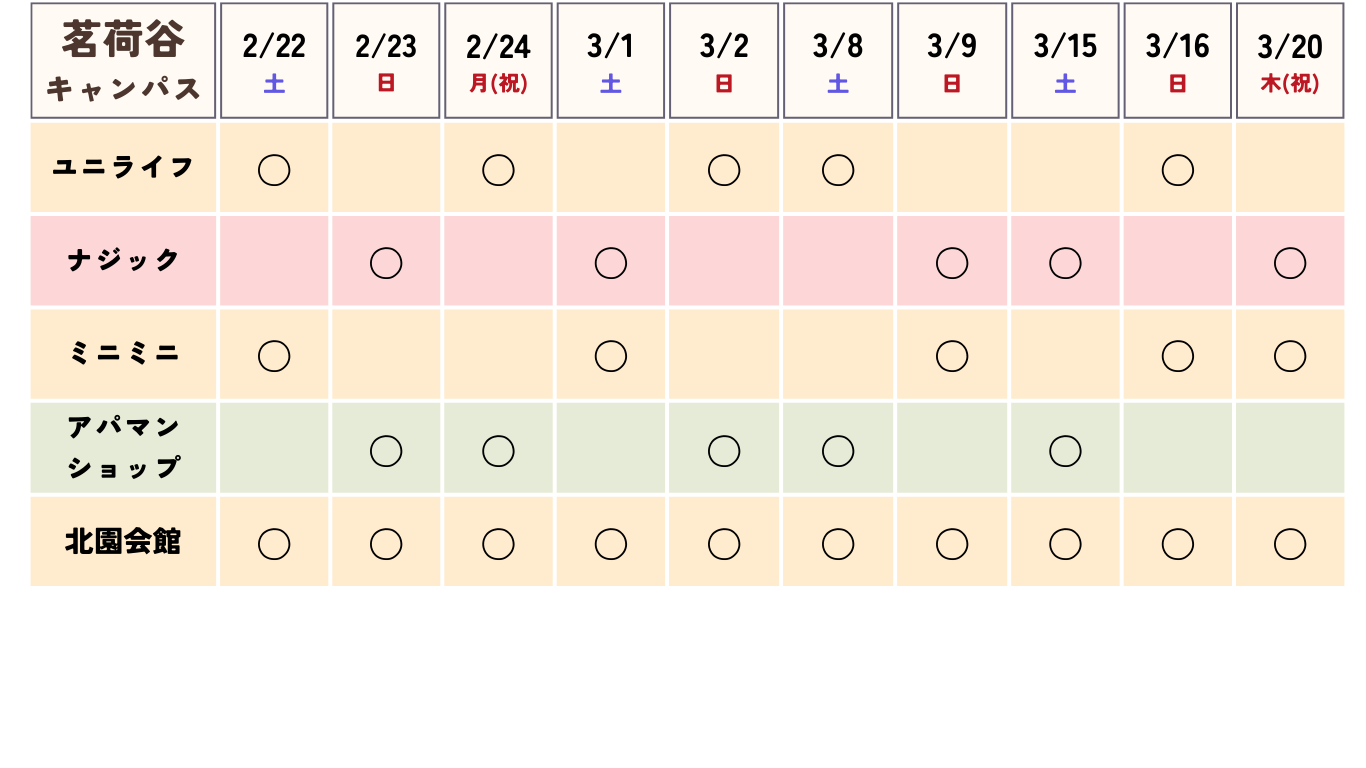Select the 2/24 月(祝) column header

point(498,61)
